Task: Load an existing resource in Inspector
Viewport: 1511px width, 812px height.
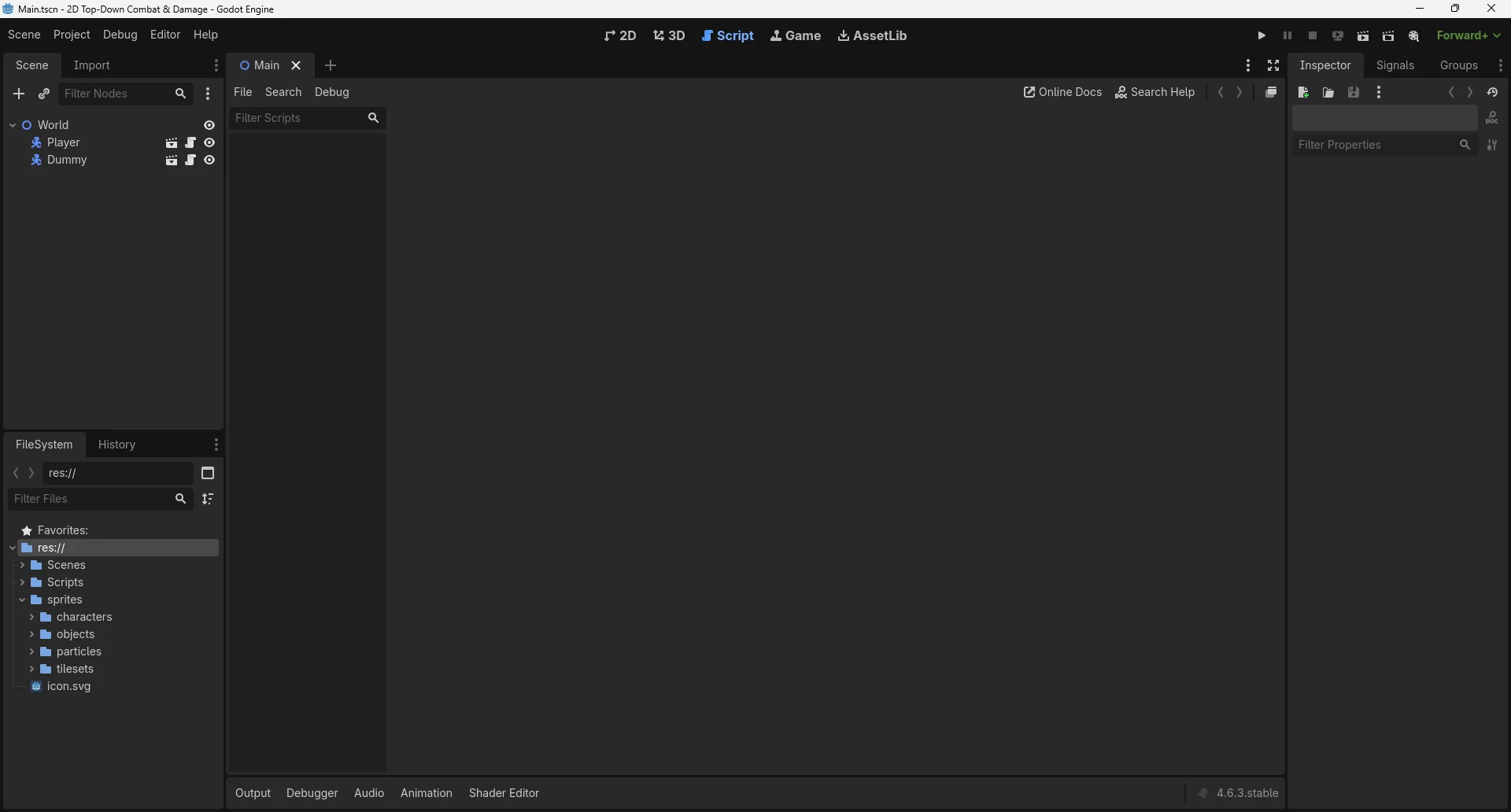Action: (1328, 93)
